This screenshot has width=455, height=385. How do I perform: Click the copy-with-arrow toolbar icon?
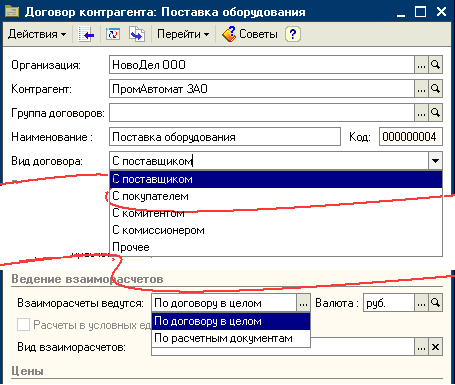[137, 34]
